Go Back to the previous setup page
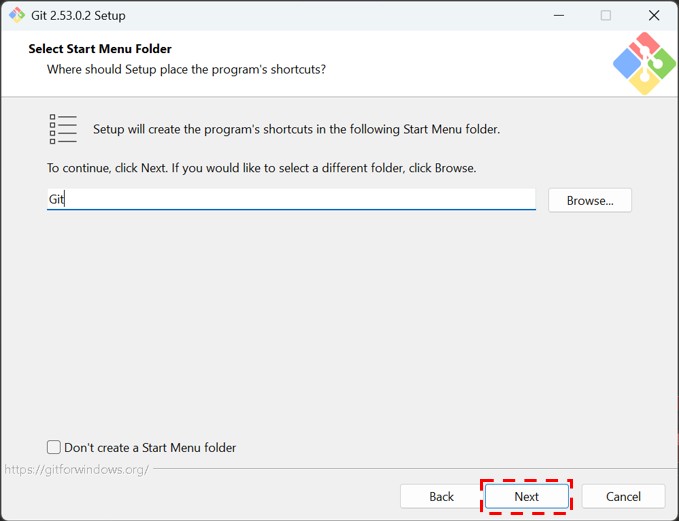This screenshot has height=521, width=679. click(x=441, y=496)
